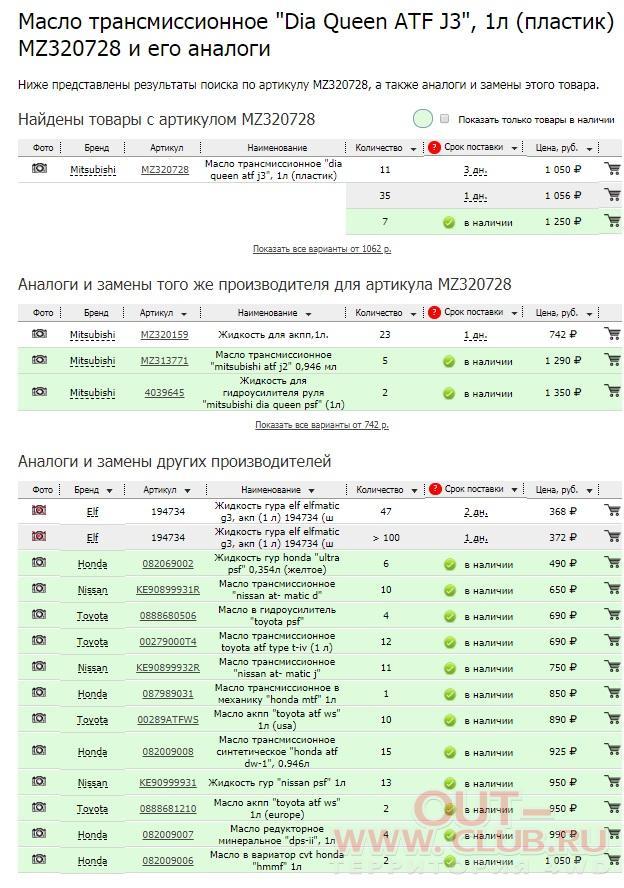The image size is (624, 888).
Task: Sort other-manufacturers table by Артикул arrow
Action: point(187,490)
